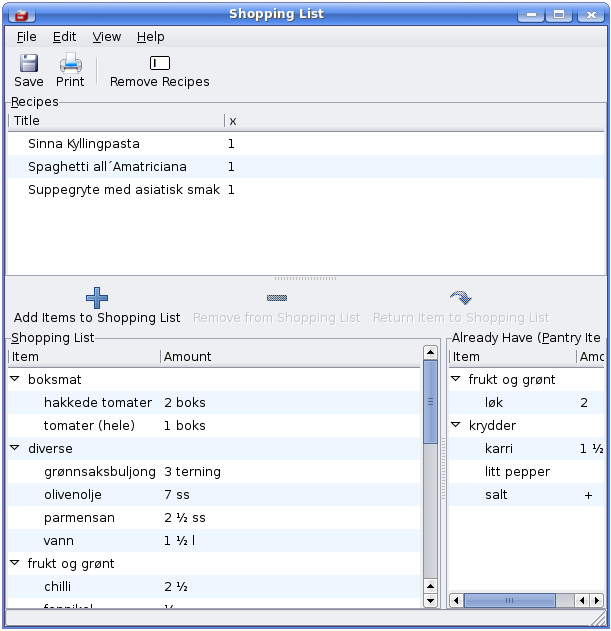Collapse the boksmat category
611x631 pixels.
pos(15,380)
